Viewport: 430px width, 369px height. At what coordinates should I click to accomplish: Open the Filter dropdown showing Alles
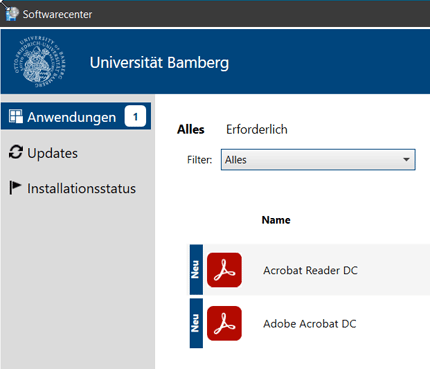318,160
